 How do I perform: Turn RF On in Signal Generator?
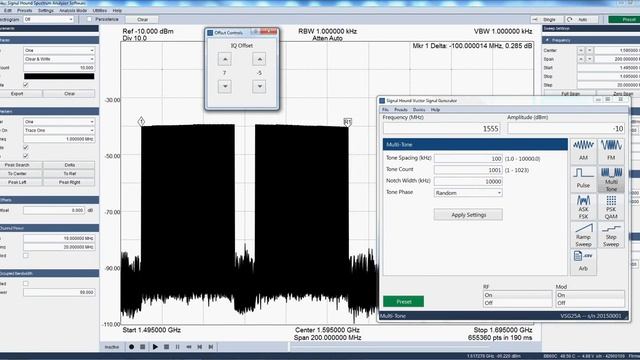tap(518, 295)
